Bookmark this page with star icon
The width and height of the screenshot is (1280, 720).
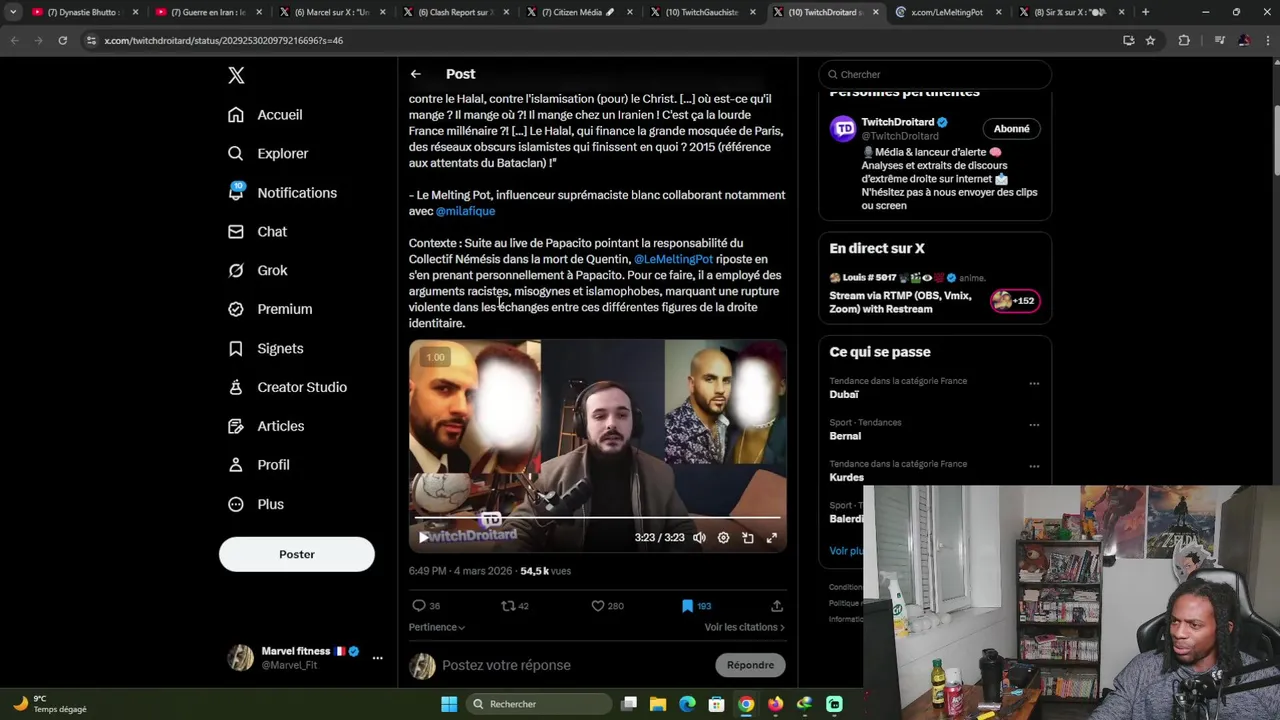(1150, 40)
